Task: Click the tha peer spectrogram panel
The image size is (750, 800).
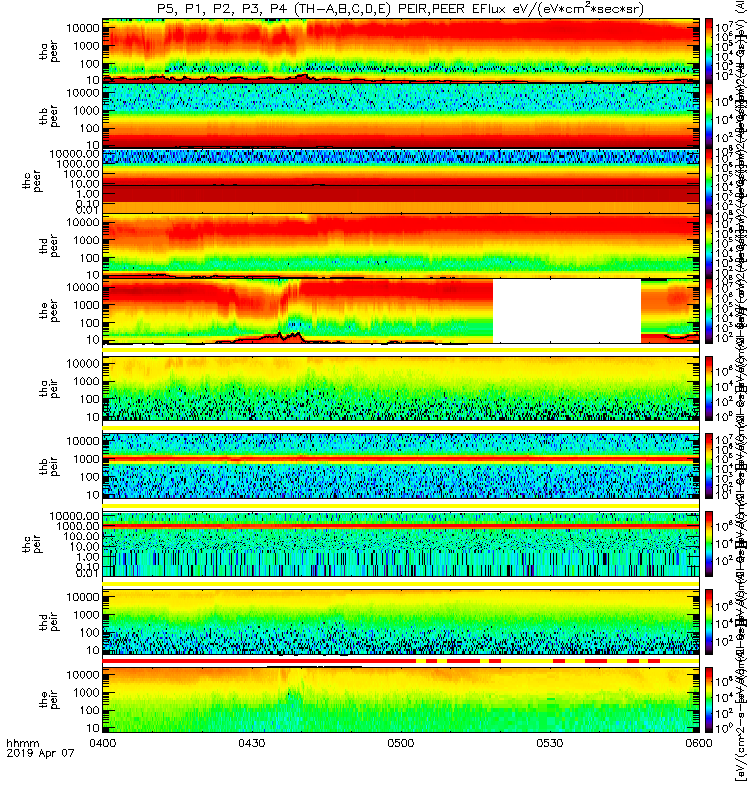Action: [x=401, y=51]
